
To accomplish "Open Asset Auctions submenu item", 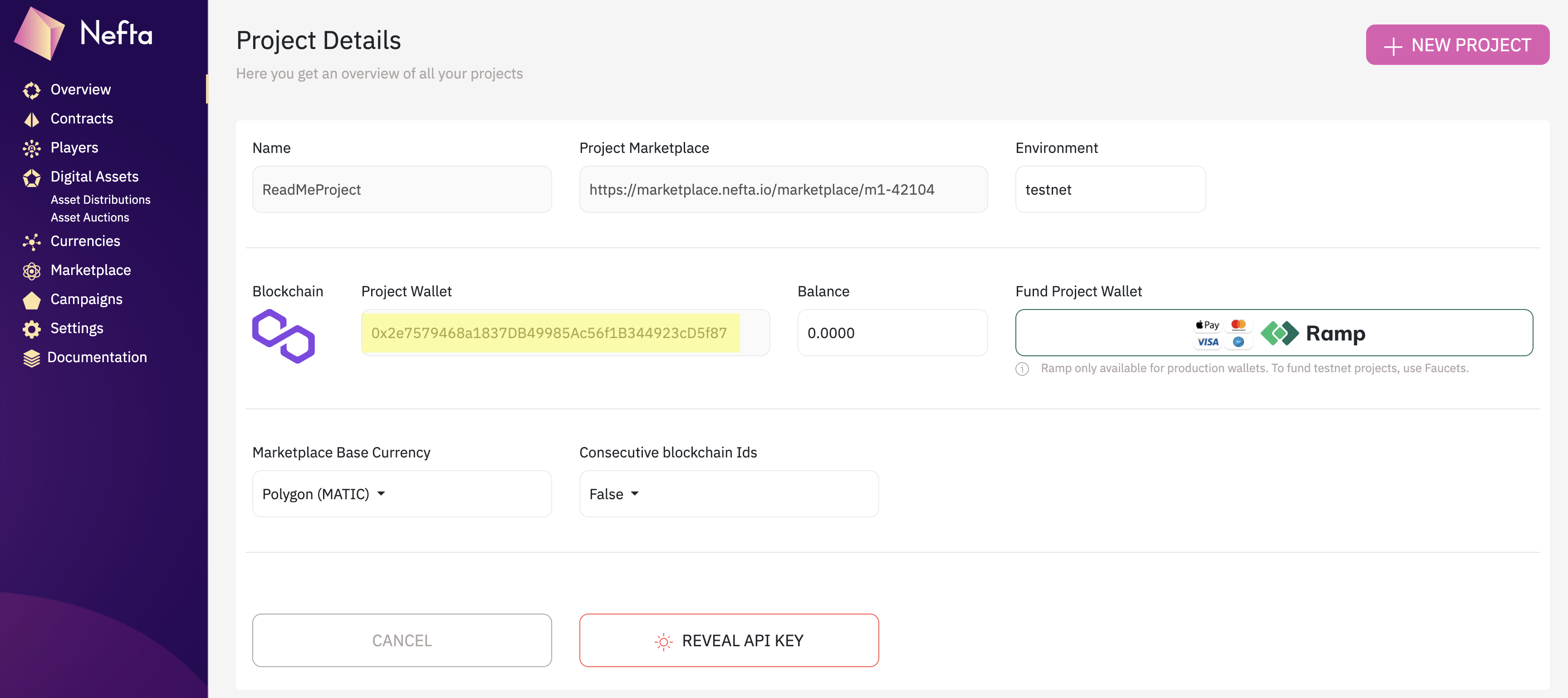I will tap(90, 217).
